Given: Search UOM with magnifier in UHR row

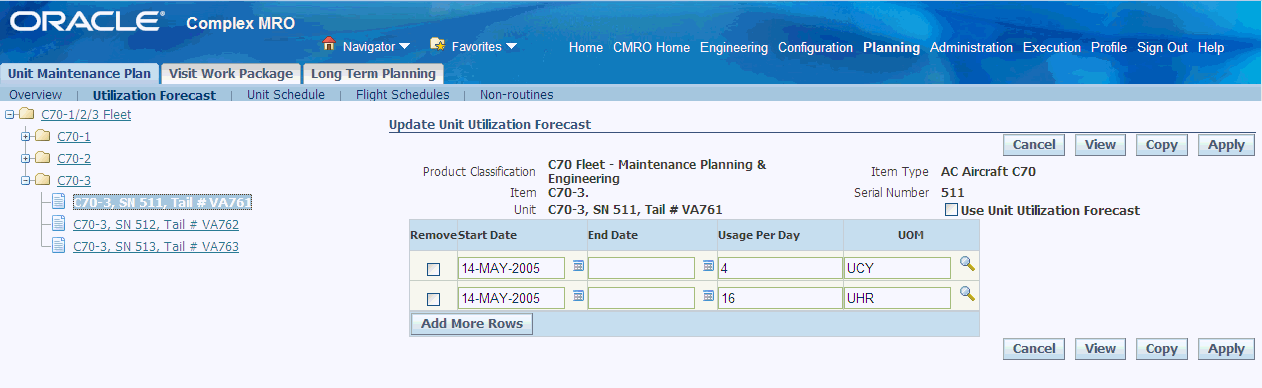Looking at the screenshot, I should [x=967, y=294].
